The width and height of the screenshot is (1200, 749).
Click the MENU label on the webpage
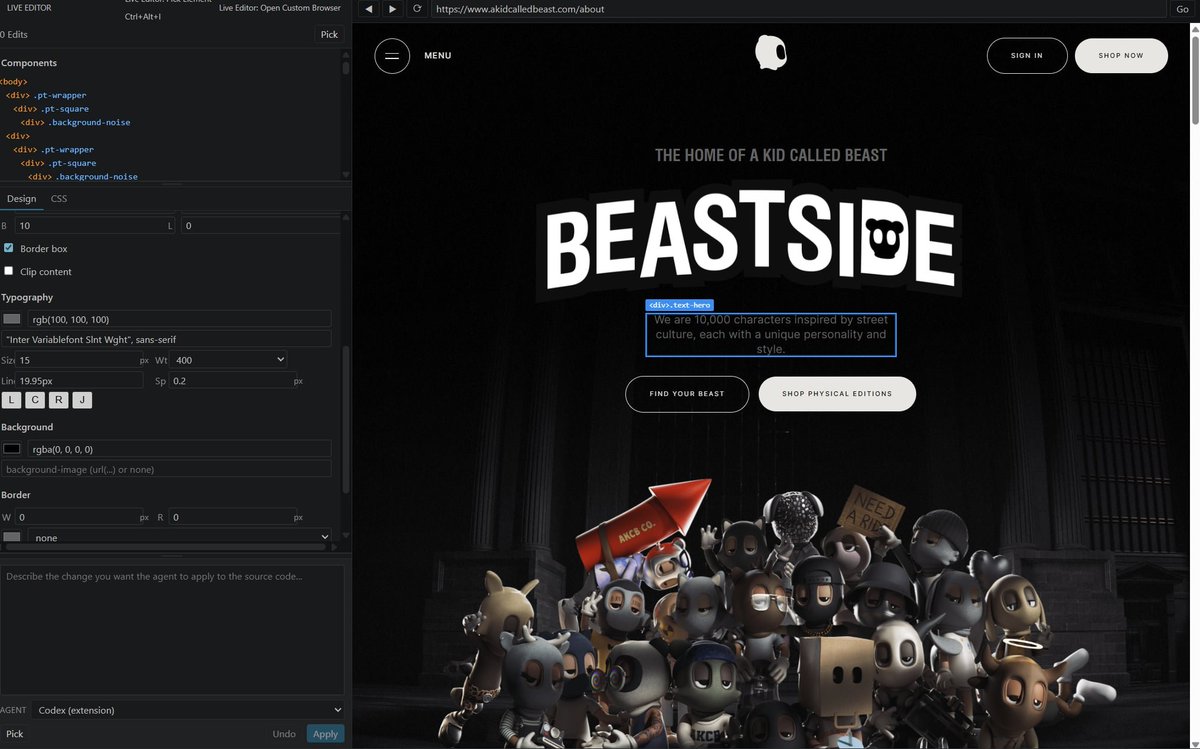click(x=437, y=56)
